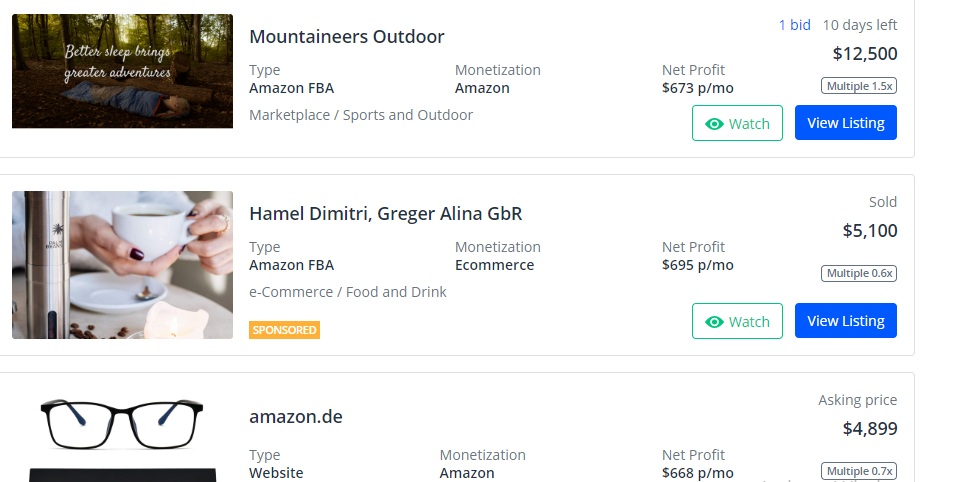This screenshot has height=482, width=957.
Task: Click the Multiple 0.7x badge
Action: coord(858,471)
